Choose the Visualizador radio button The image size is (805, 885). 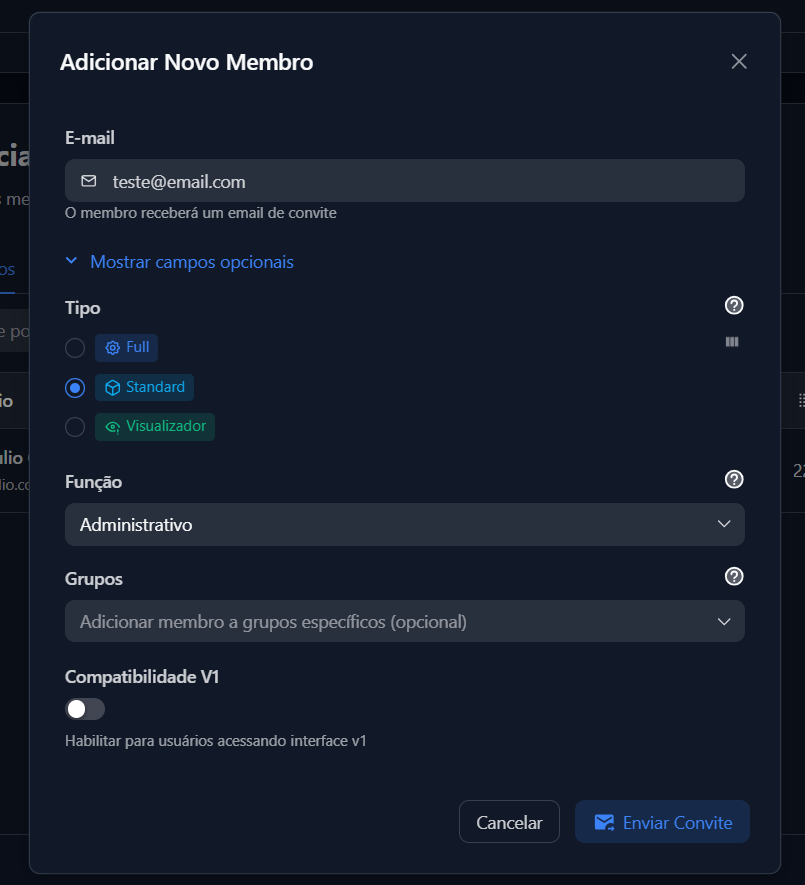coord(75,427)
